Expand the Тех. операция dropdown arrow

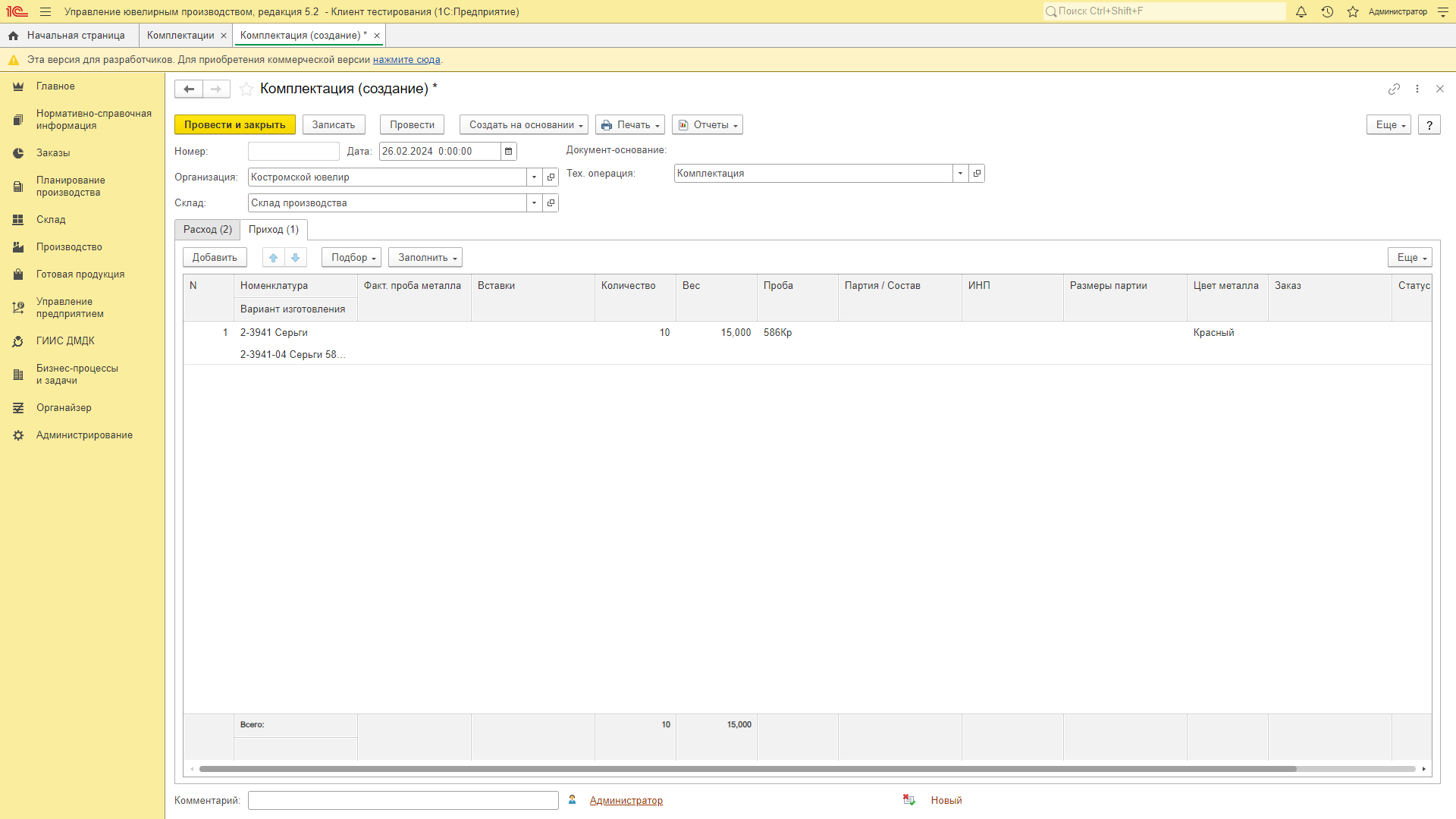tap(961, 173)
